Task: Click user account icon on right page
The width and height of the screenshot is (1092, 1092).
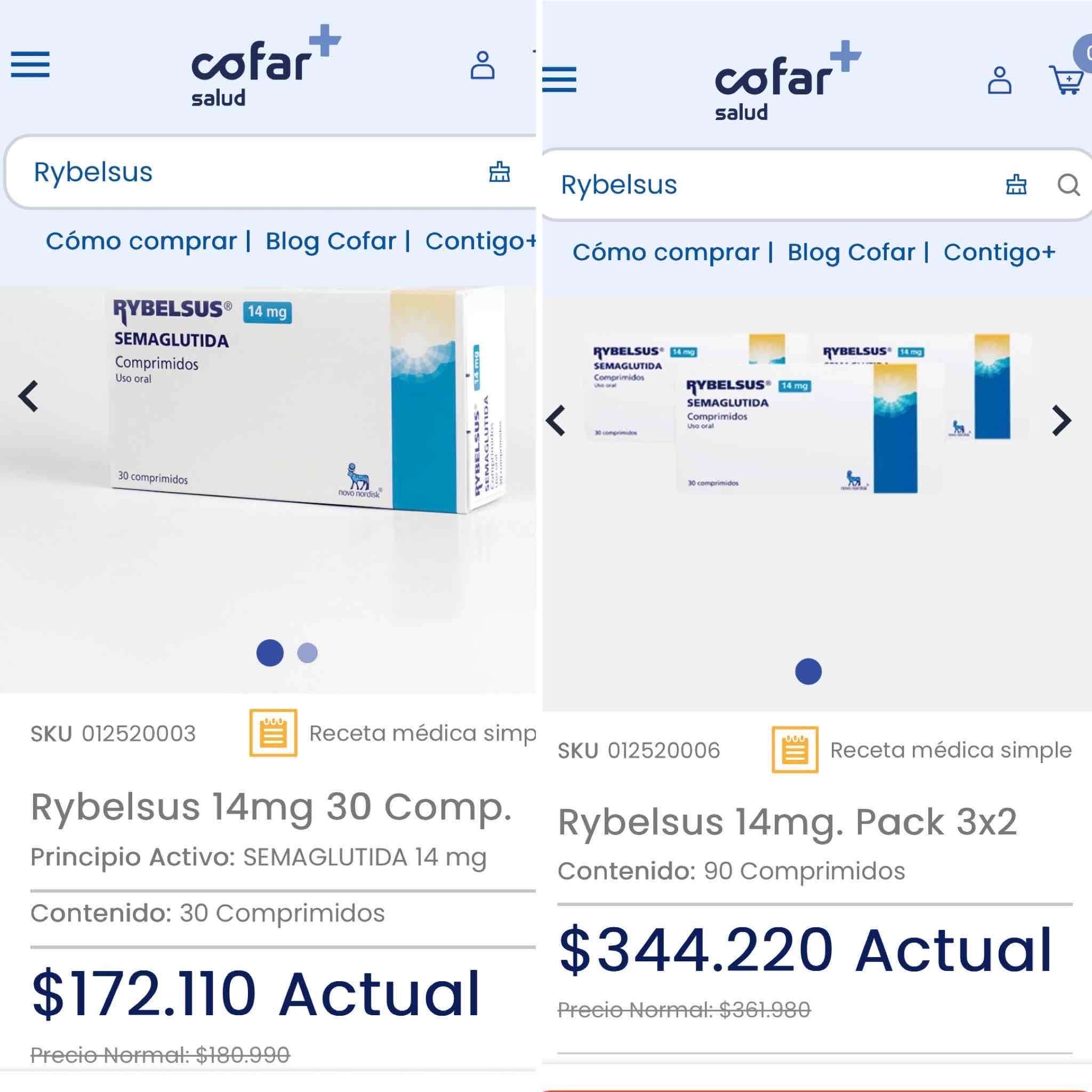Action: coord(999,81)
